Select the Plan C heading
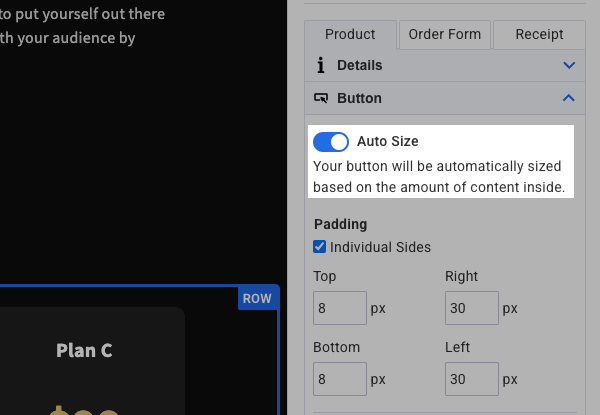The image size is (600, 415). [x=84, y=350]
